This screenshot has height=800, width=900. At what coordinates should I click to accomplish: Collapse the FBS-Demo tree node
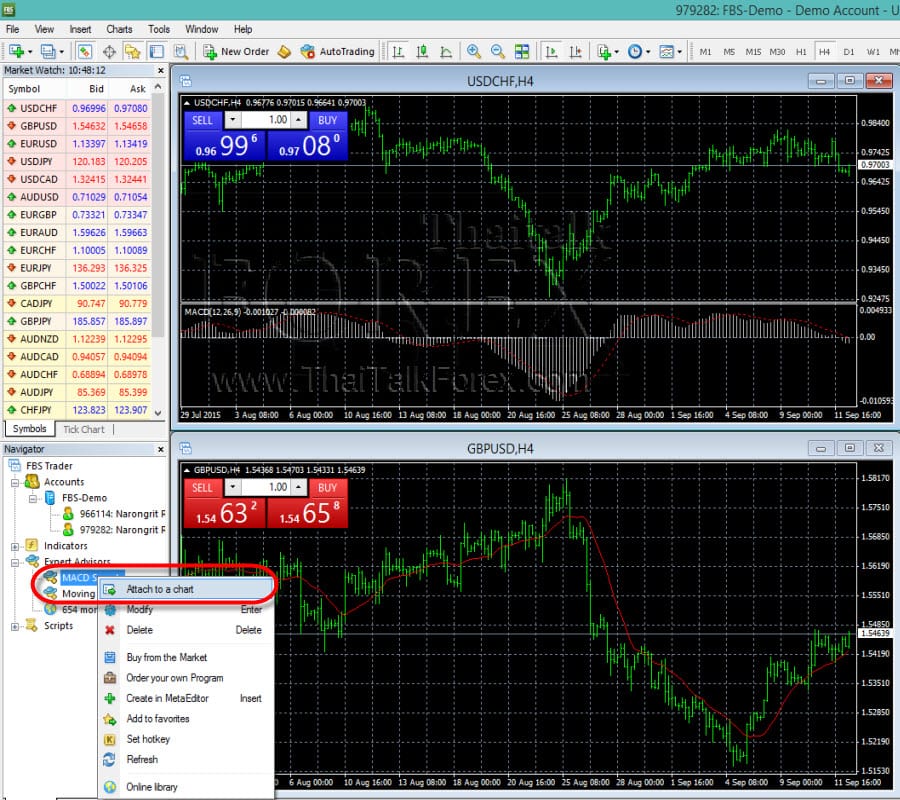[33, 499]
